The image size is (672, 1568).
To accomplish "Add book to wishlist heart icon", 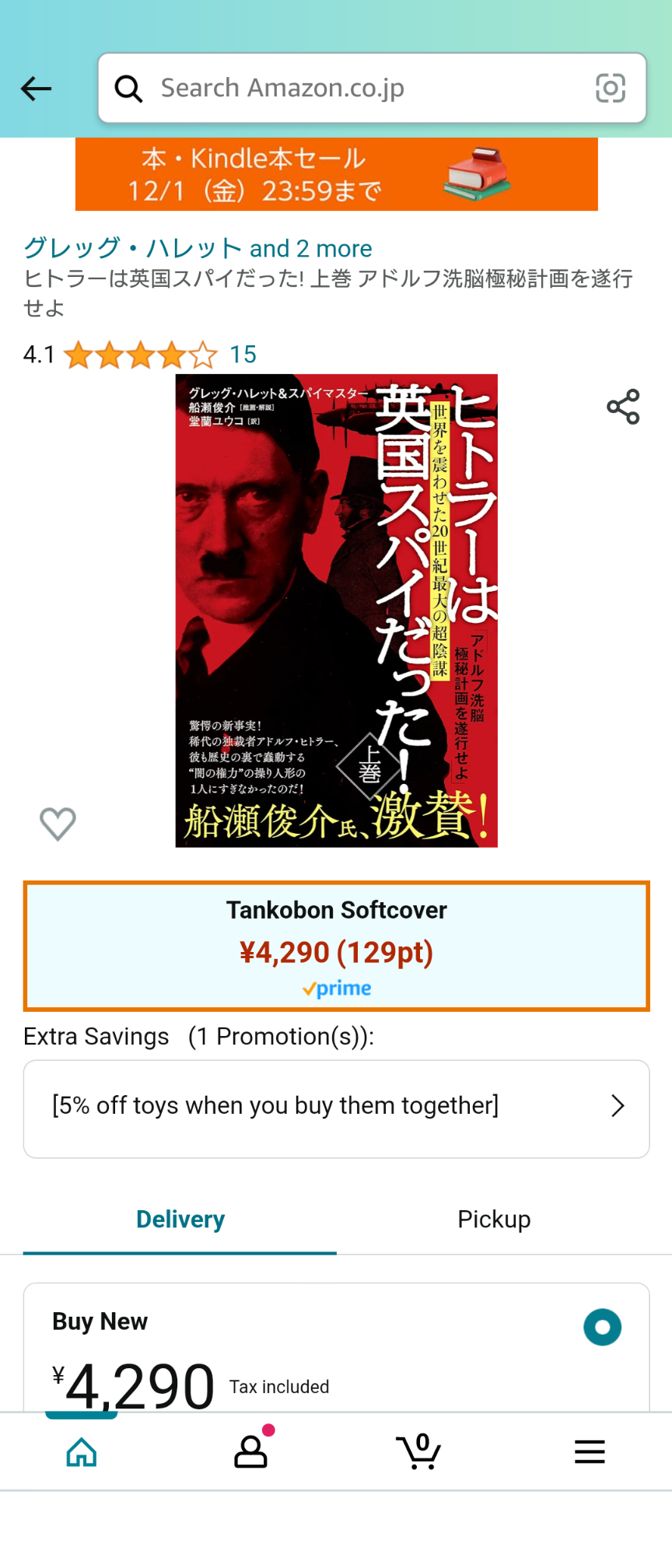I will pyautogui.click(x=58, y=824).
